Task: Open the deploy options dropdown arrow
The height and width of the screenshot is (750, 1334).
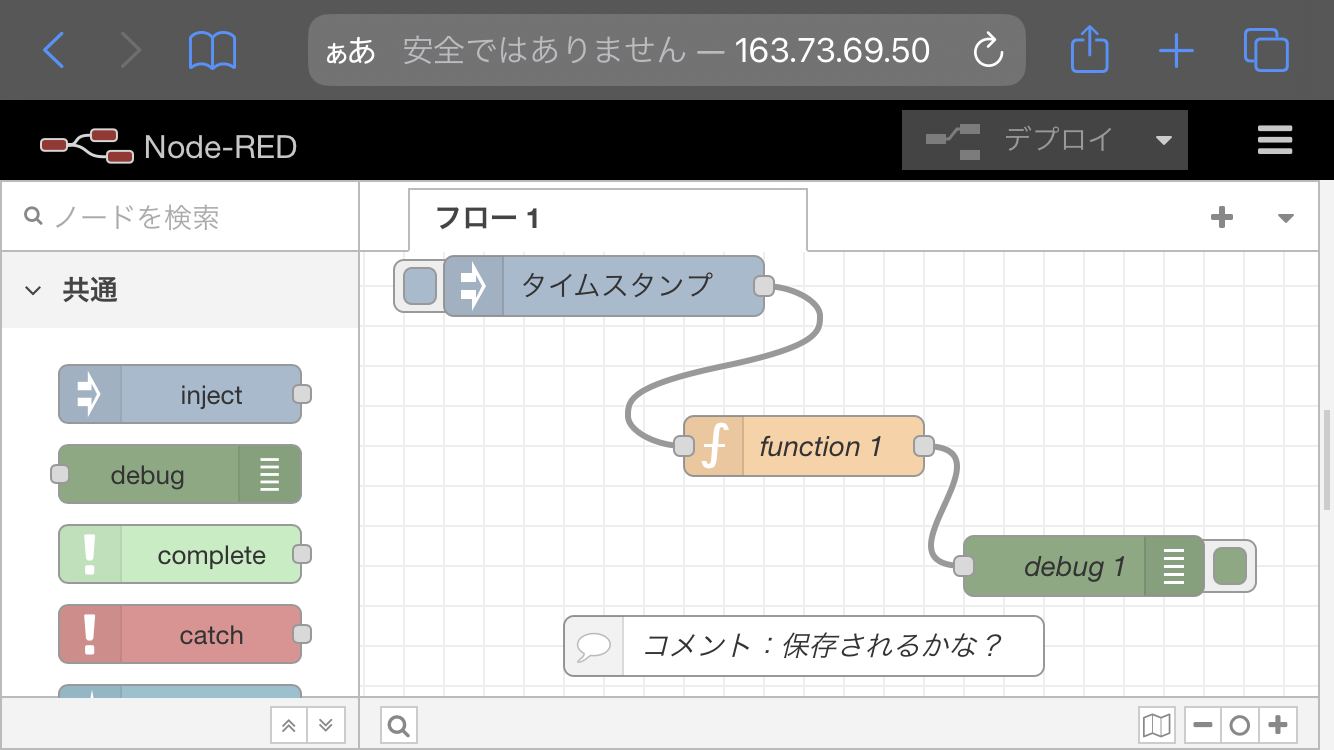Action: 1164,140
